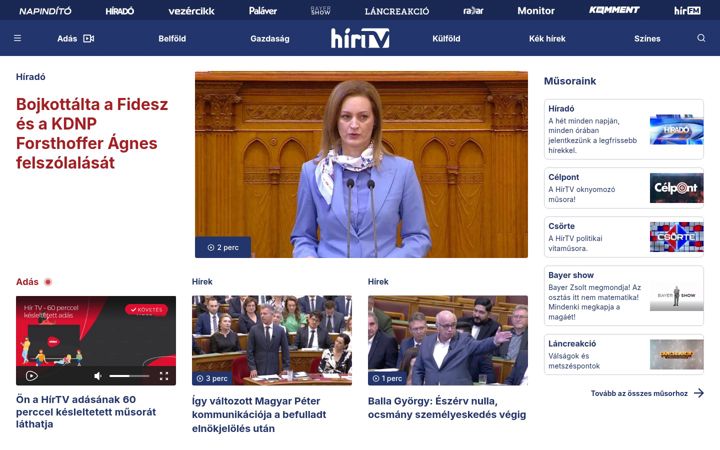
Task: Click the 2 perc duration badge
Action: click(223, 247)
